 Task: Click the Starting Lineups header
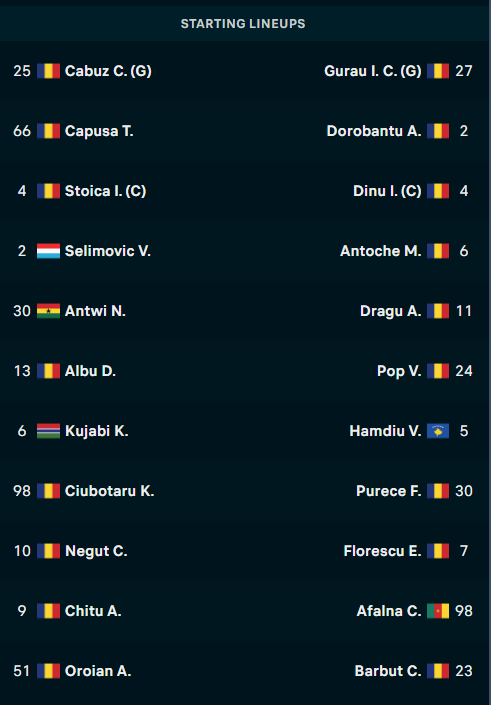click(243, 24)
